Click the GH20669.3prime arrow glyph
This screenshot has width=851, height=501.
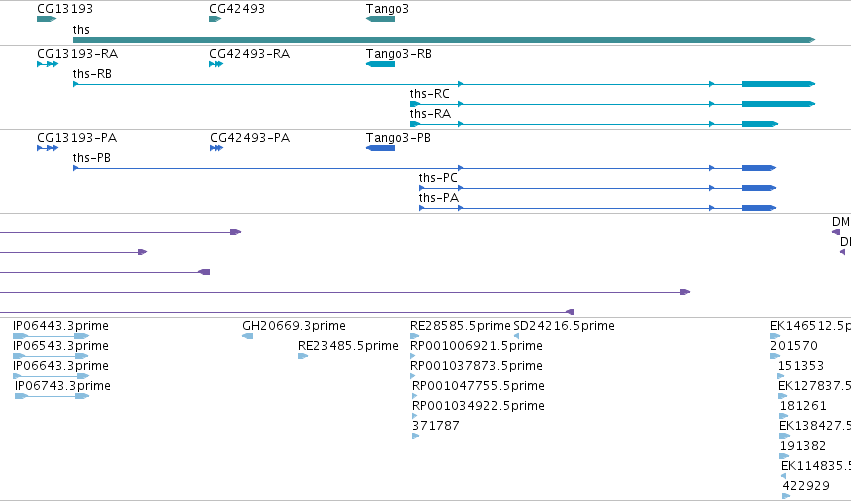coord(247,336)
